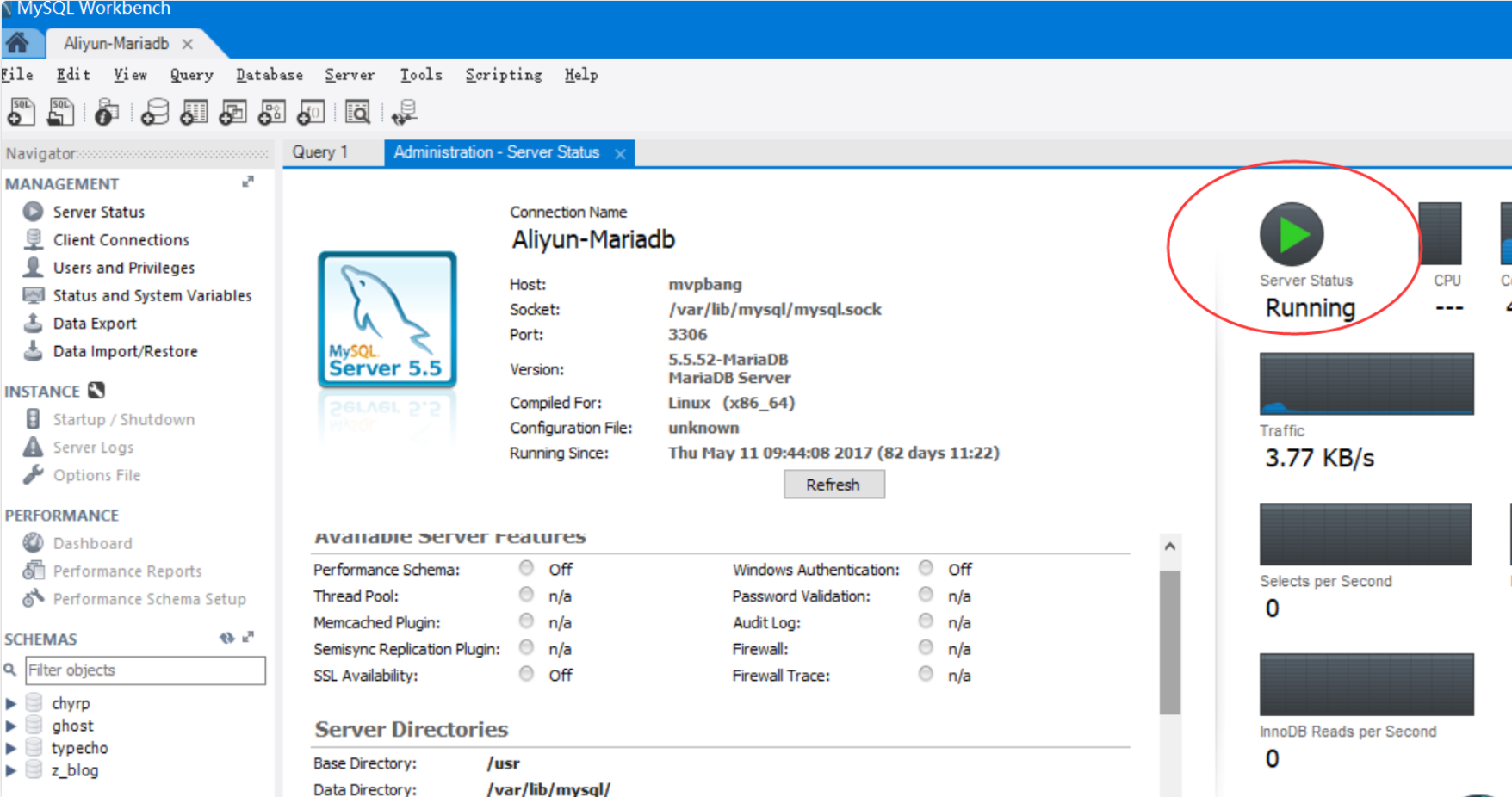Open the Query menu

pos(191,75)
